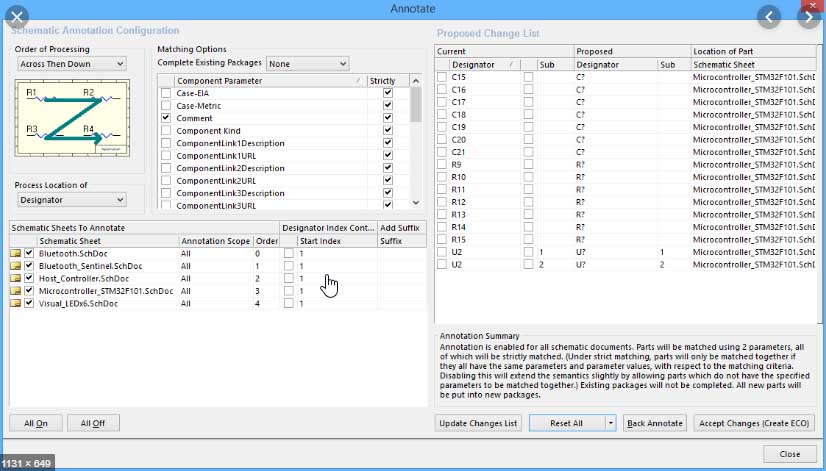826x471 pixels.
Task: Click the Update Changes List button
Action: (x=479, y=423)
